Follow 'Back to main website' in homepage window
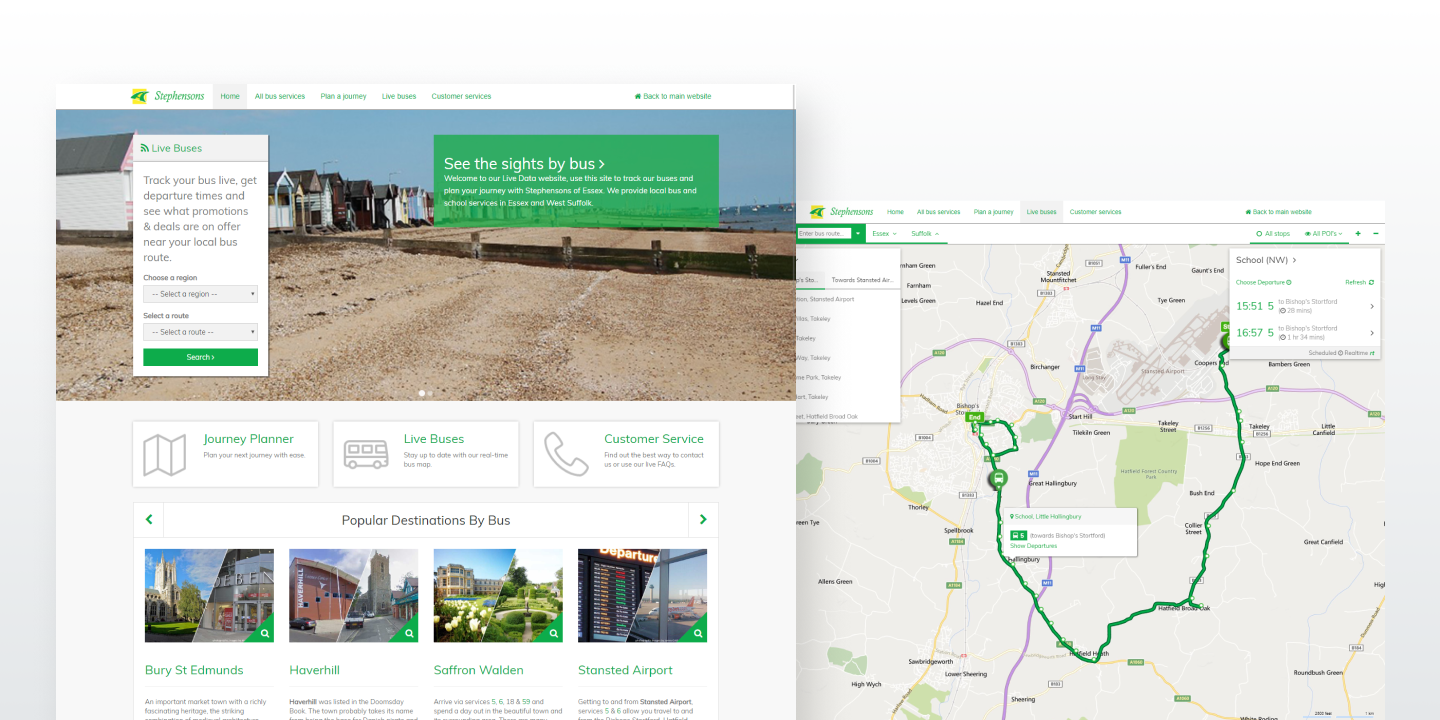Viewport: 1440px width, 720px height. (x=673, y=97)
